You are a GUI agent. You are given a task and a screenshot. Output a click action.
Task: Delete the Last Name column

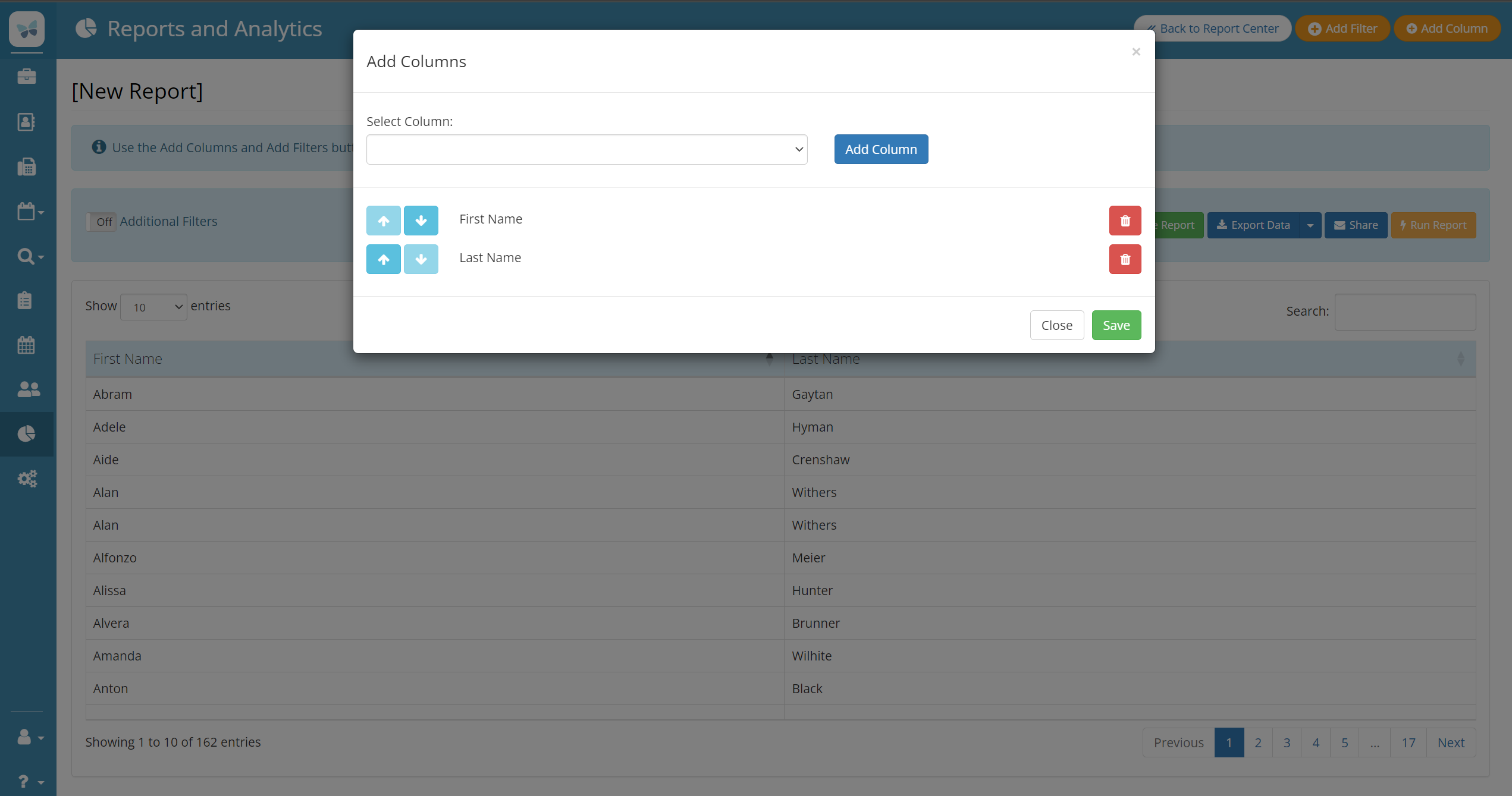coord(1124,259)
